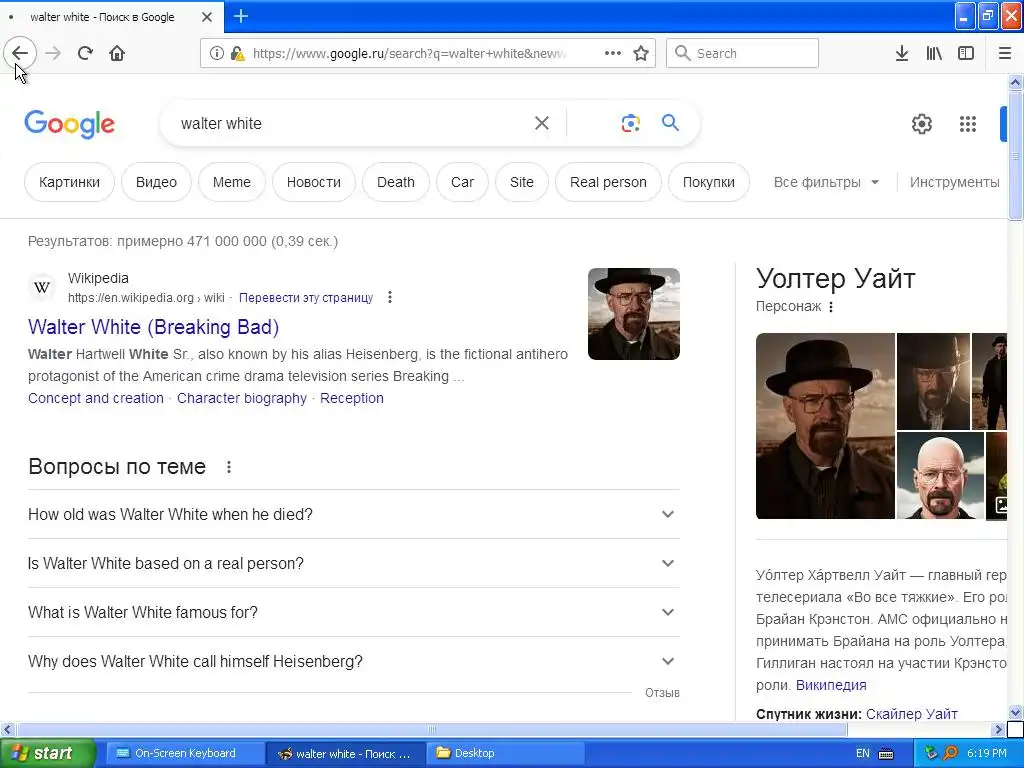
Task: Select the Meme filter chip
Action: point(232,182)
